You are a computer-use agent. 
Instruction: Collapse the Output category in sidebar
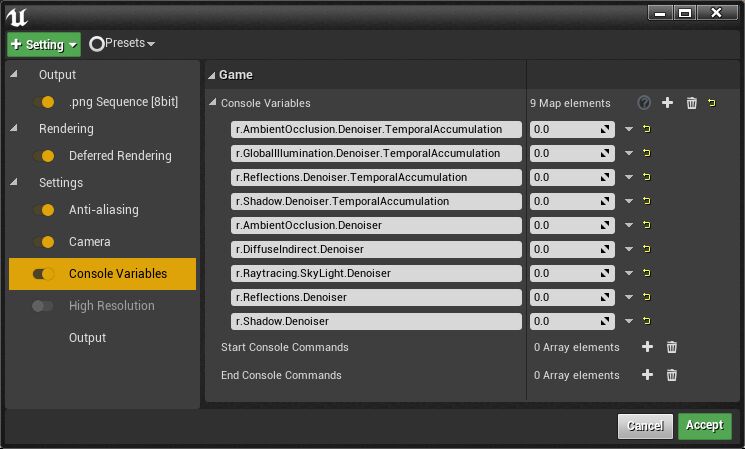[14, 74]
